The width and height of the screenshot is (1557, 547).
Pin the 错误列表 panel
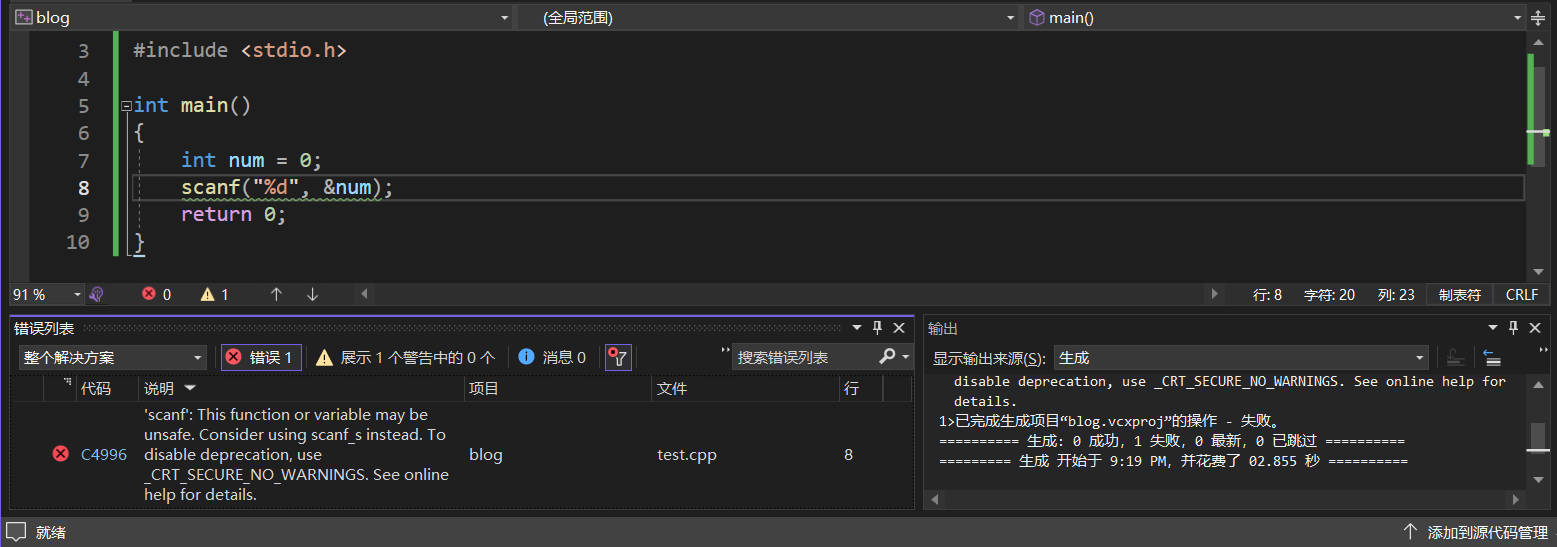pos(877,328)
